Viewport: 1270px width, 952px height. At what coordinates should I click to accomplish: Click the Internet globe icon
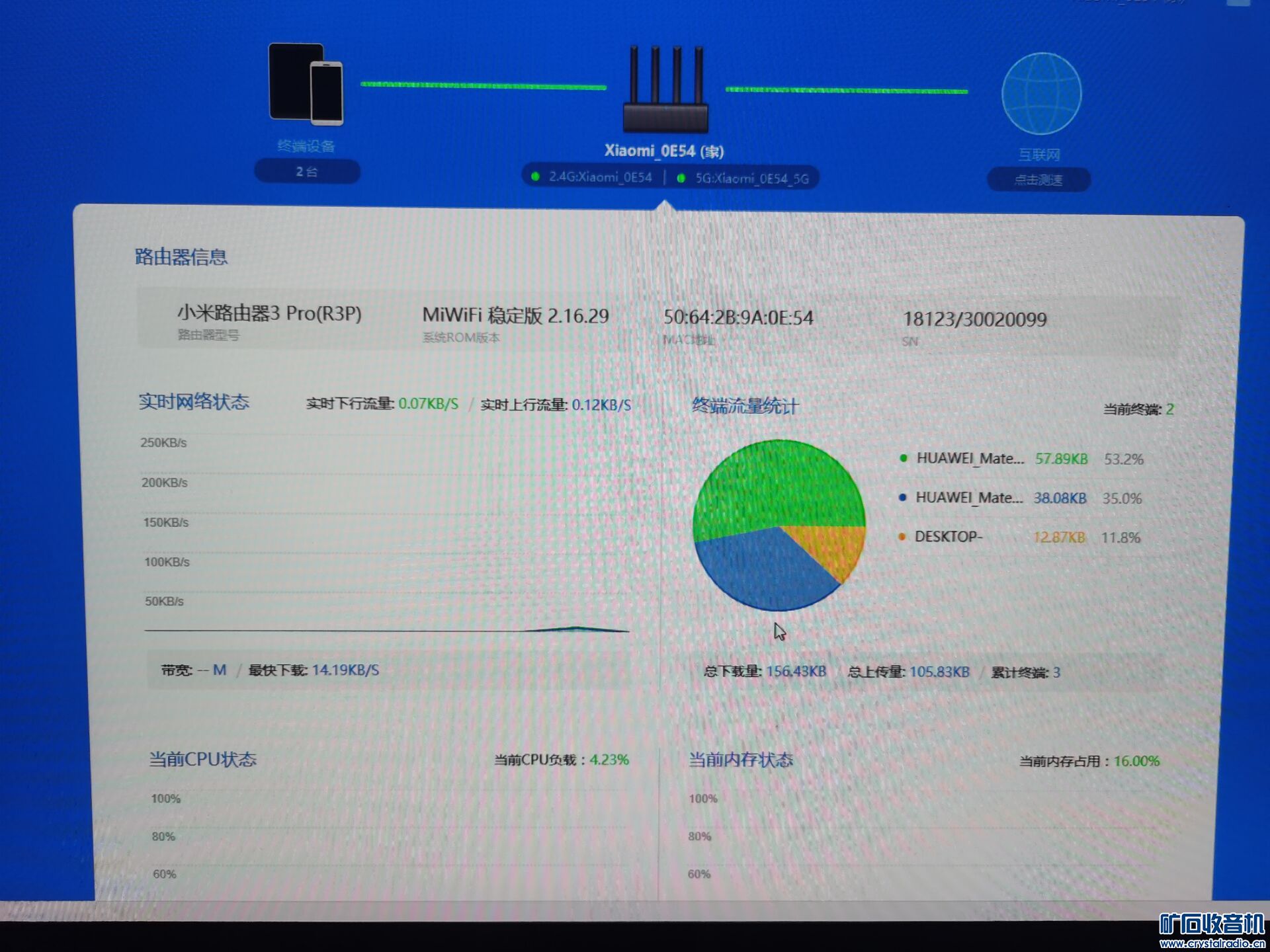click(x=1041, y=93)
